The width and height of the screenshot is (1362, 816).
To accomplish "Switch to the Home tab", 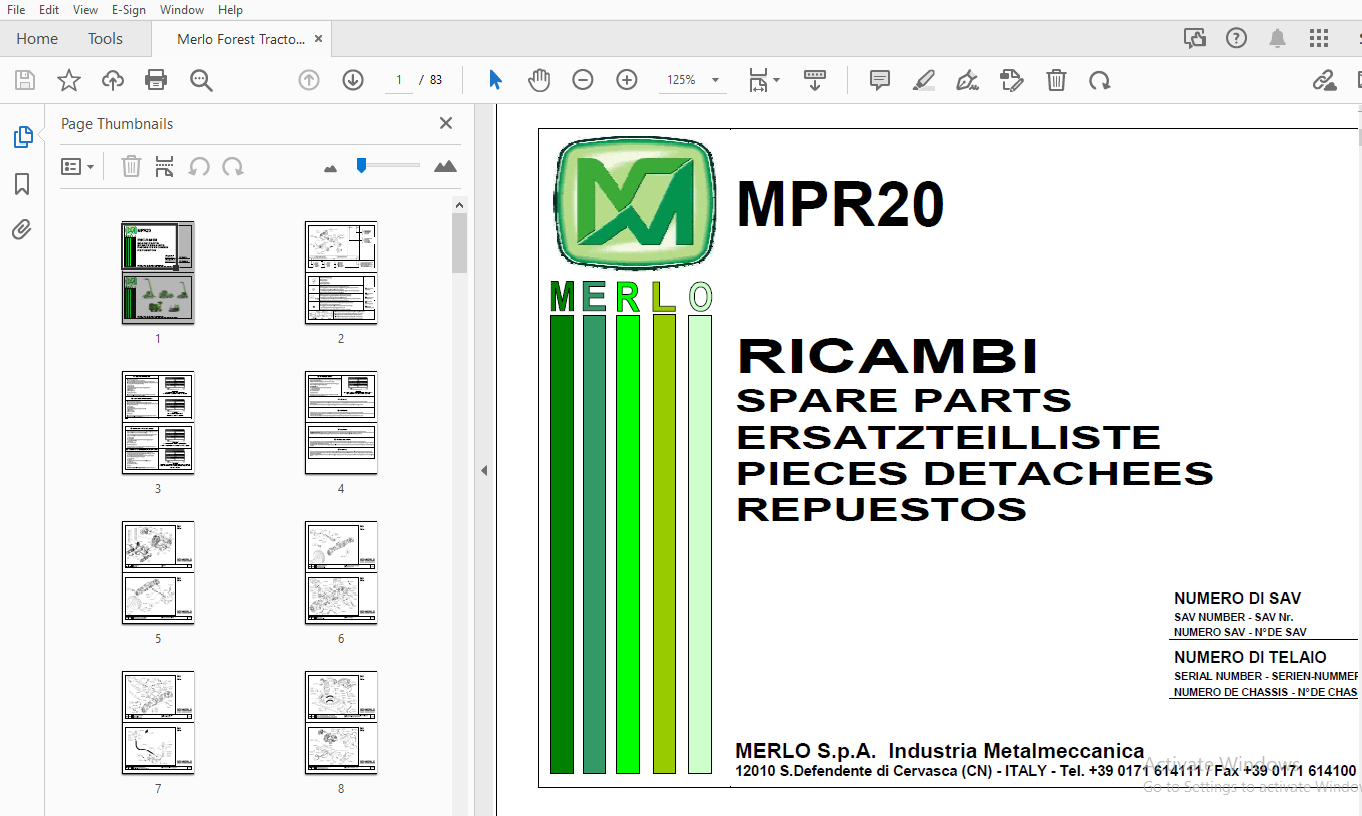I will [x=37, y=39].
